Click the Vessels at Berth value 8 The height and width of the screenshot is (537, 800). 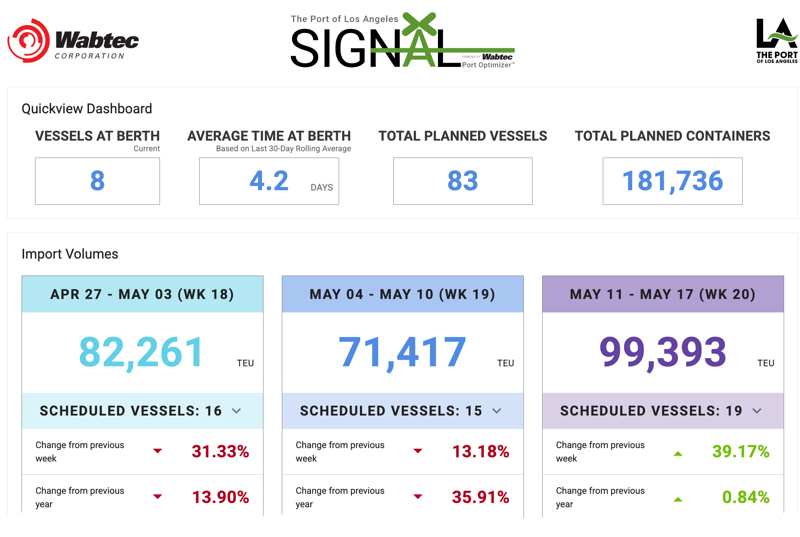(97, 181)
